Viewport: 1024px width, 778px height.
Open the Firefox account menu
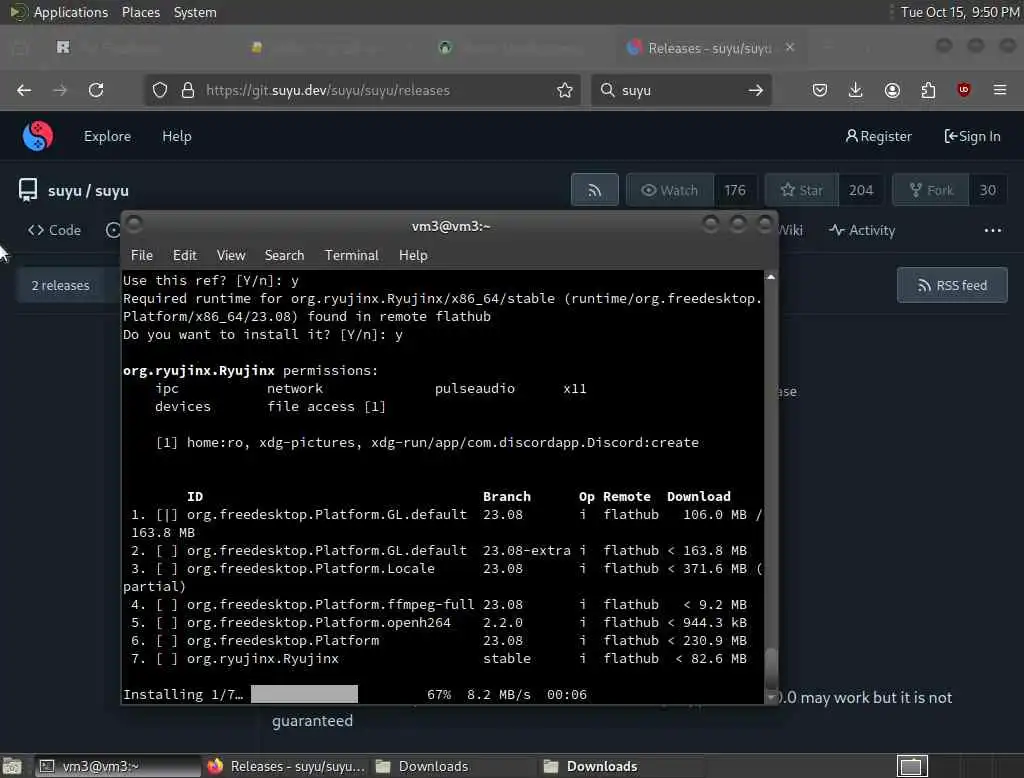892,90
